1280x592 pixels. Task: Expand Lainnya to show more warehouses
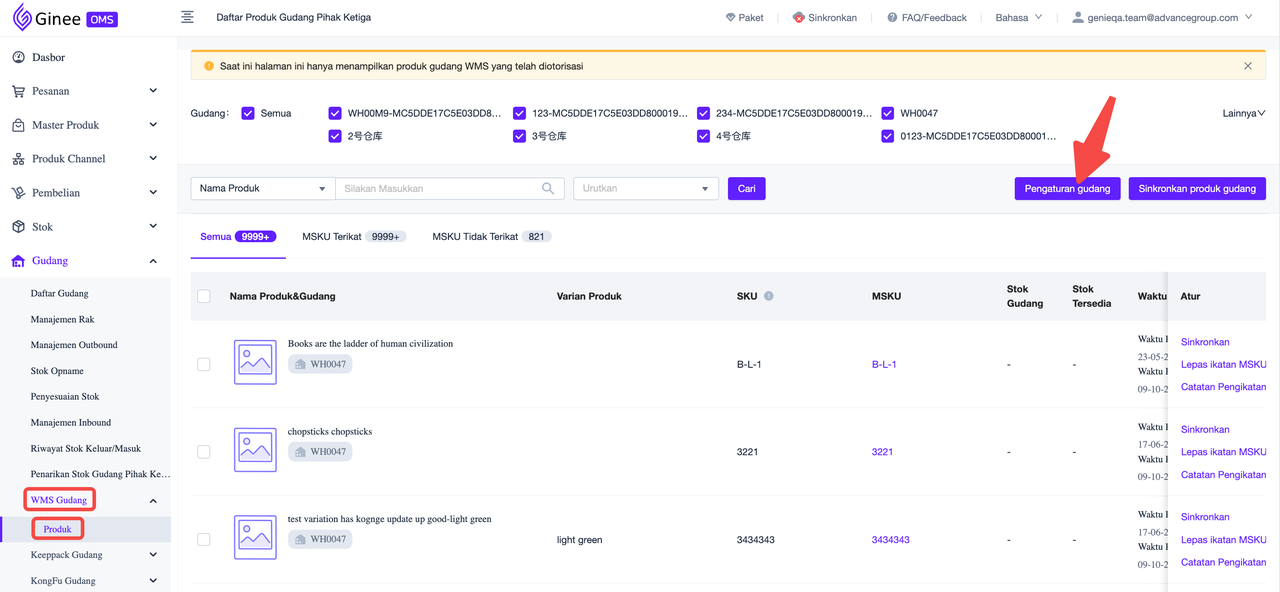point(1243,113)
